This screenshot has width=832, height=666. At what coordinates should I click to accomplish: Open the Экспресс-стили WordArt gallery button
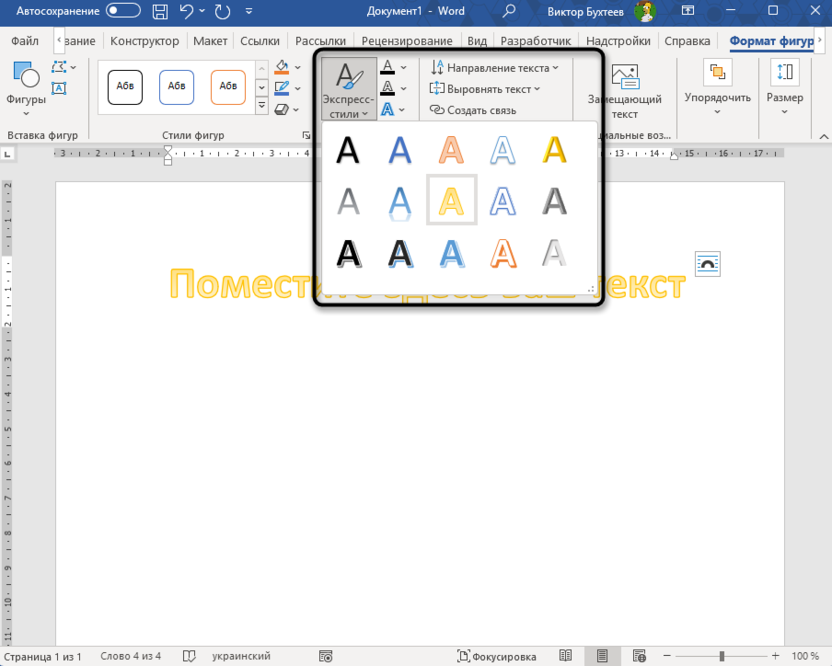pos(348,90)
